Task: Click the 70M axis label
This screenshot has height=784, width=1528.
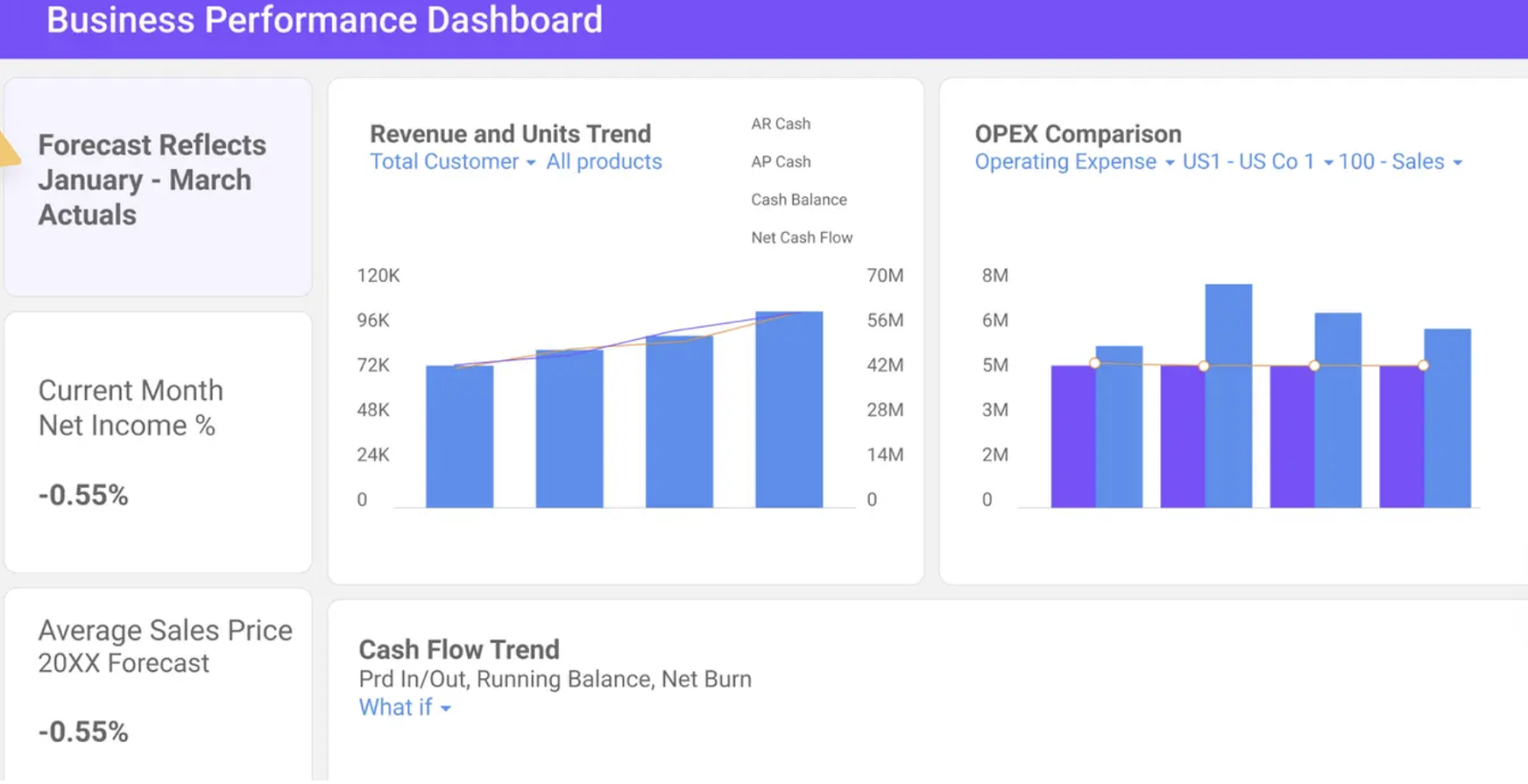Action: [x=884, y=276]
